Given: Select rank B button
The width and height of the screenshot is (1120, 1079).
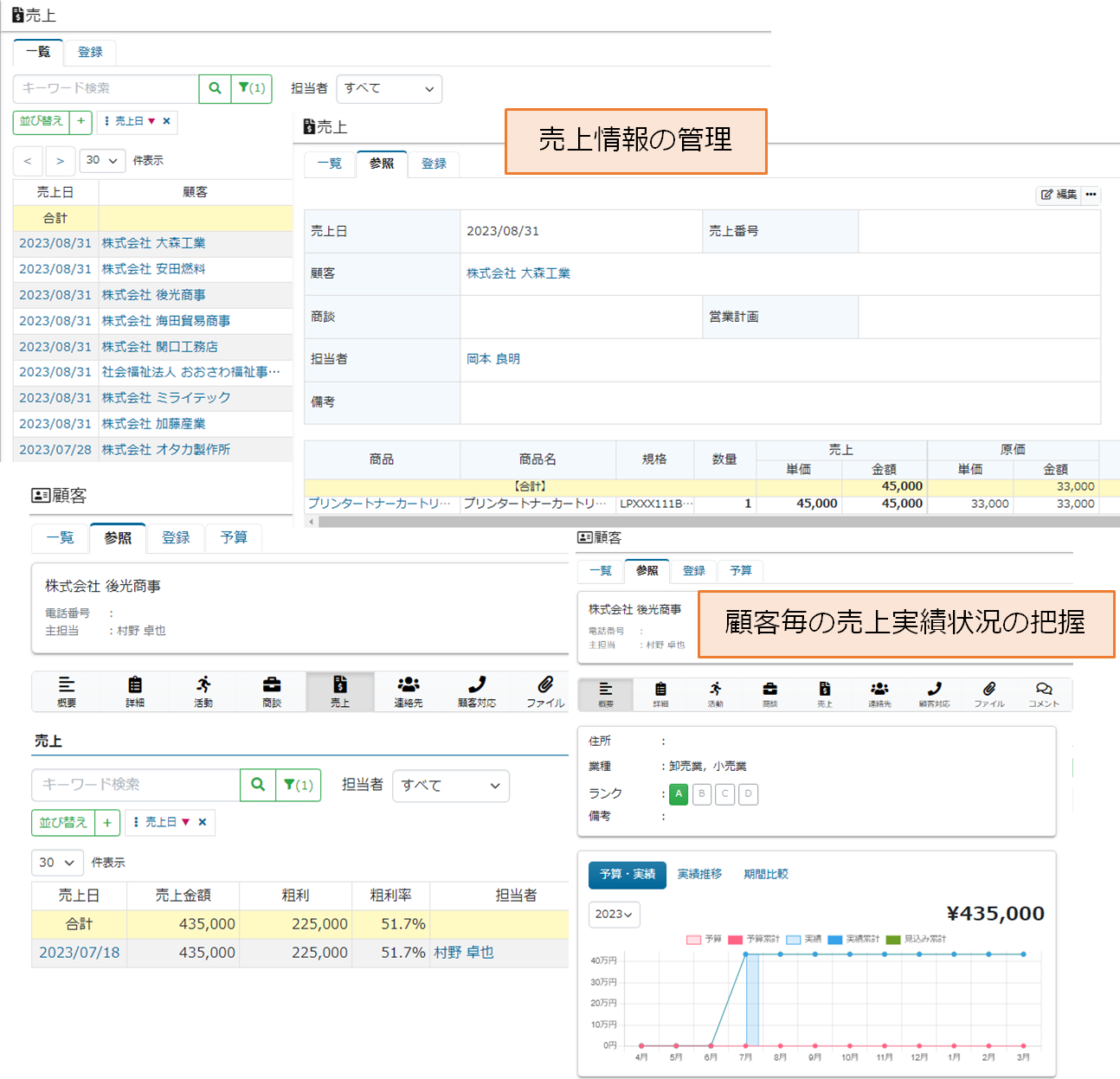Looking at the screenshot, I should (x=702, y=793).
